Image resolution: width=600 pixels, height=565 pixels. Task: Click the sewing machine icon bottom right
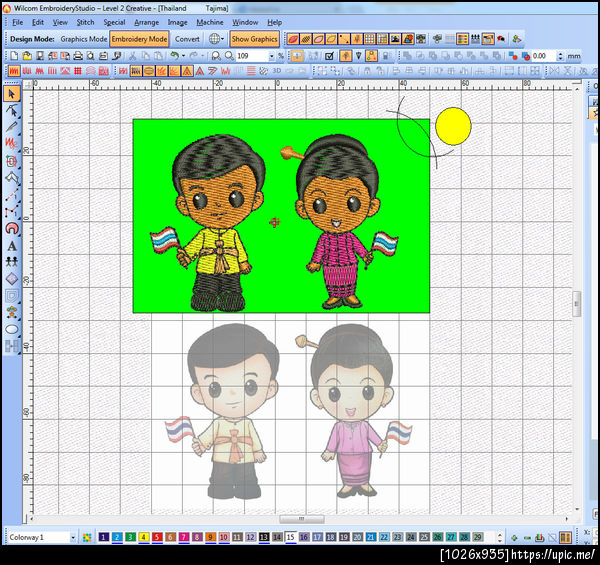pyautogui.click(x=540, y=538)
